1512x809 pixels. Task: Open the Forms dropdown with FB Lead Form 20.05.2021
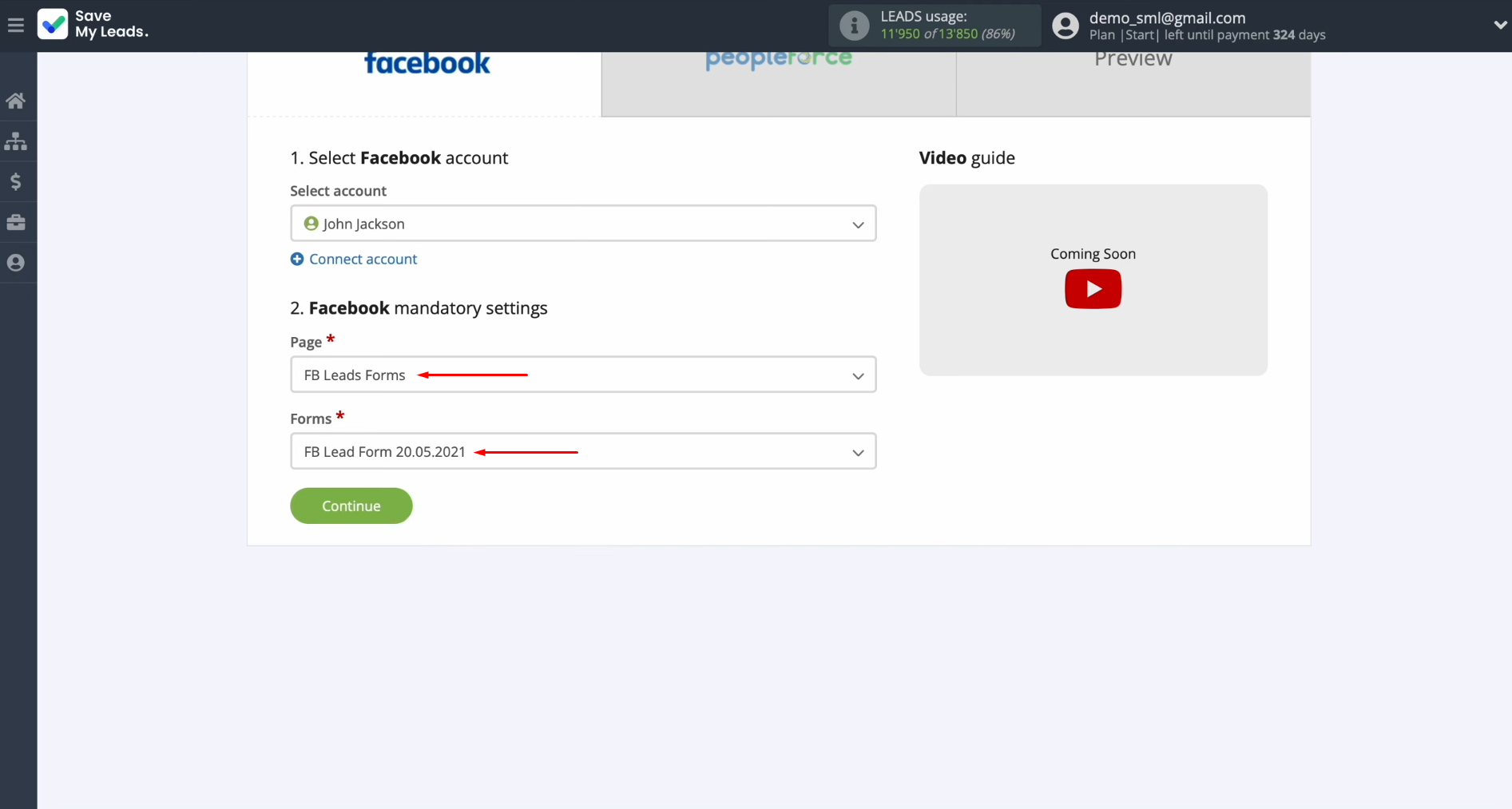(583, 451)
